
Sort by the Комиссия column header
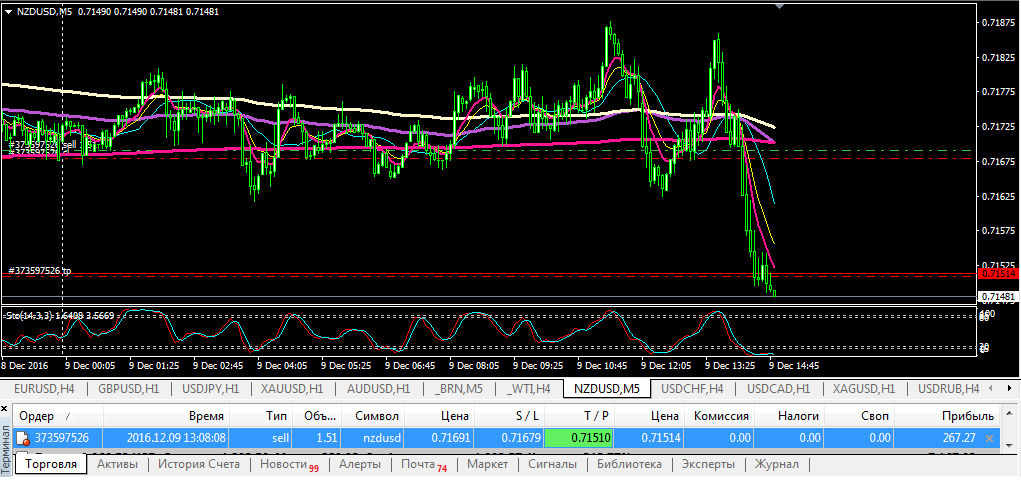tap(720, 416)
